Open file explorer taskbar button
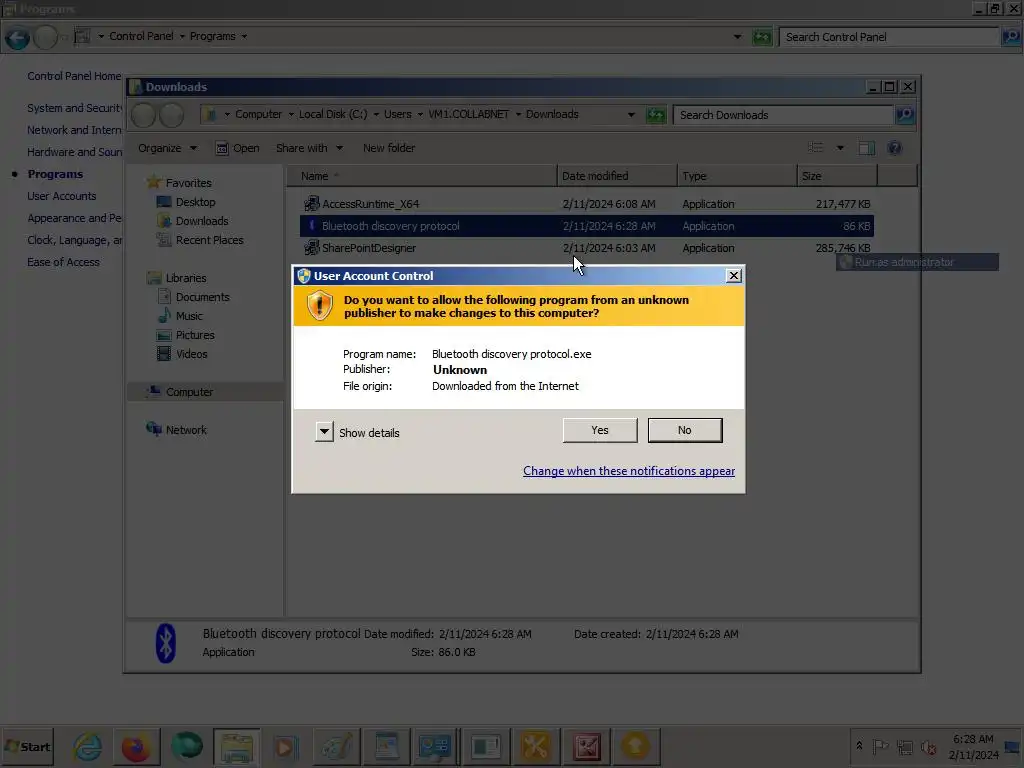Image resolution: width=1024 pixels, height=768 pixels. [236, 746]
